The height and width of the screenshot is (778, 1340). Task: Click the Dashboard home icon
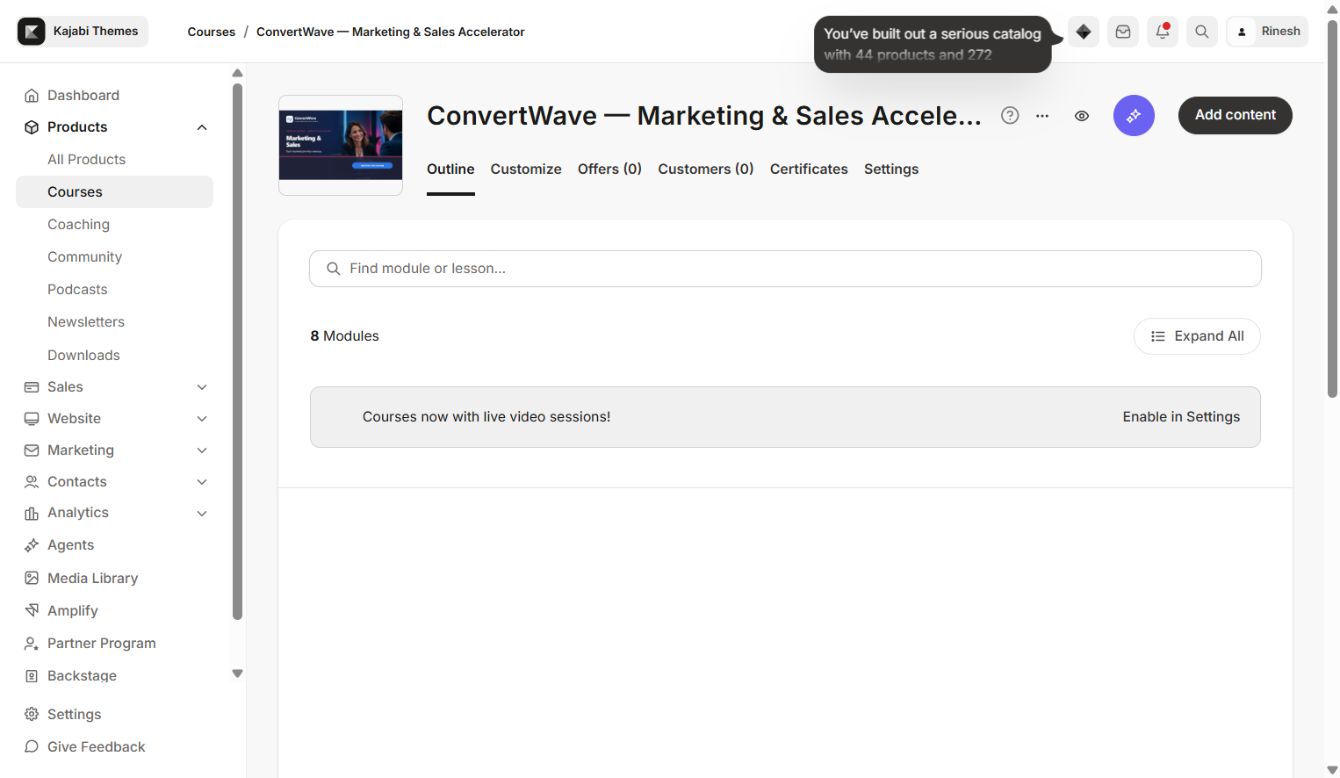pyautogui.click(x=31, y=95)
